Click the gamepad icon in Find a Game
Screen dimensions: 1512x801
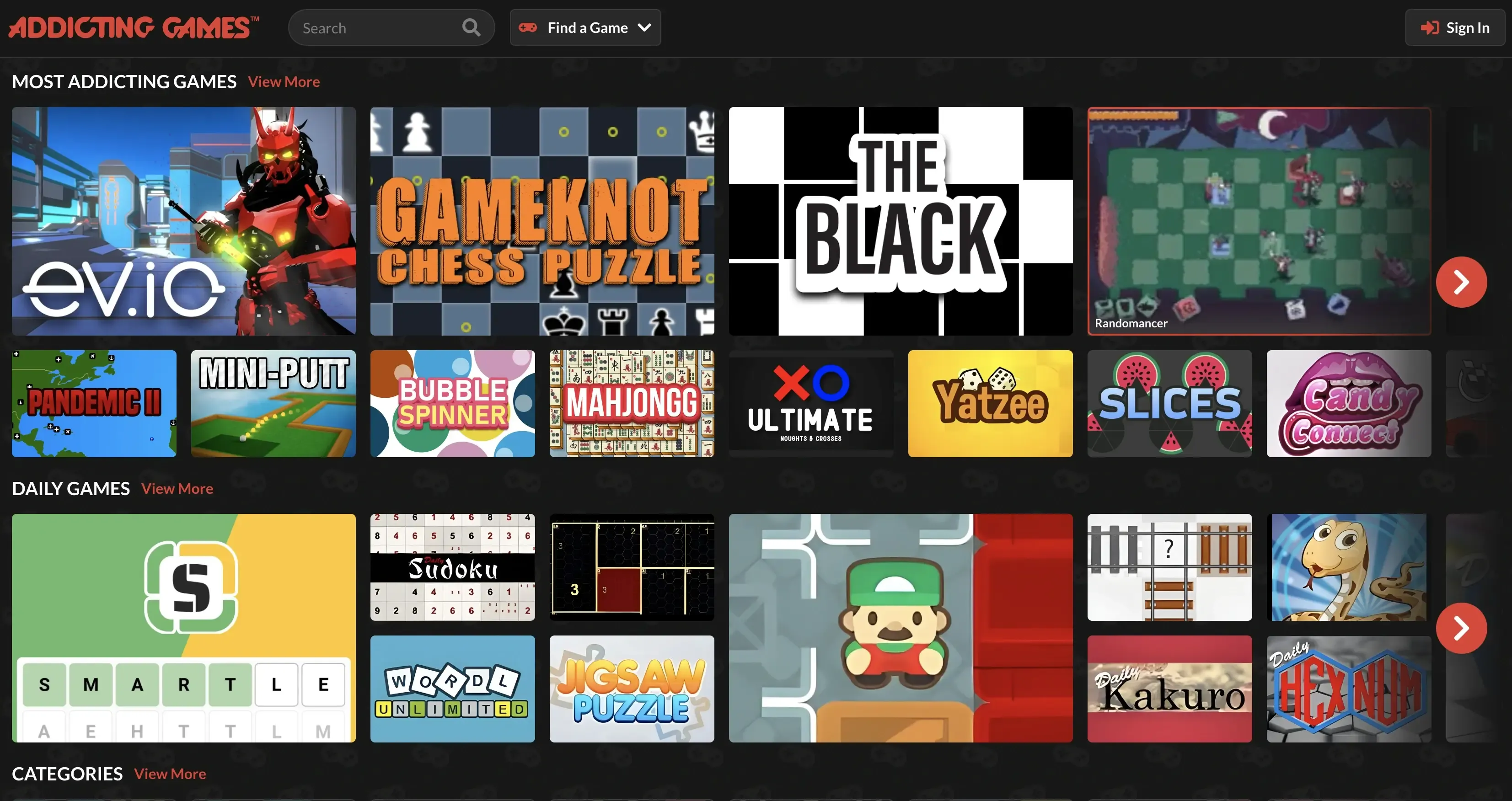point(528,27)
